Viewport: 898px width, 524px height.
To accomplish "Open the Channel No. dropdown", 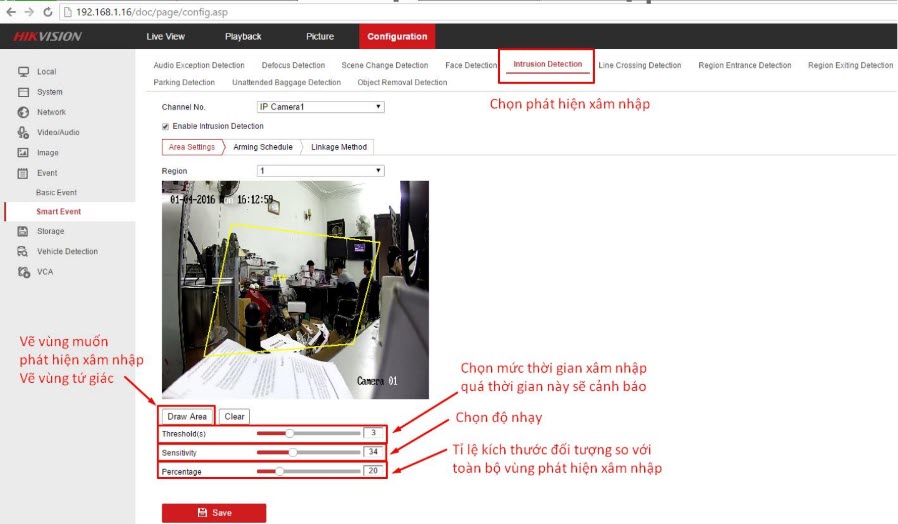I will [x=320, y=106].
